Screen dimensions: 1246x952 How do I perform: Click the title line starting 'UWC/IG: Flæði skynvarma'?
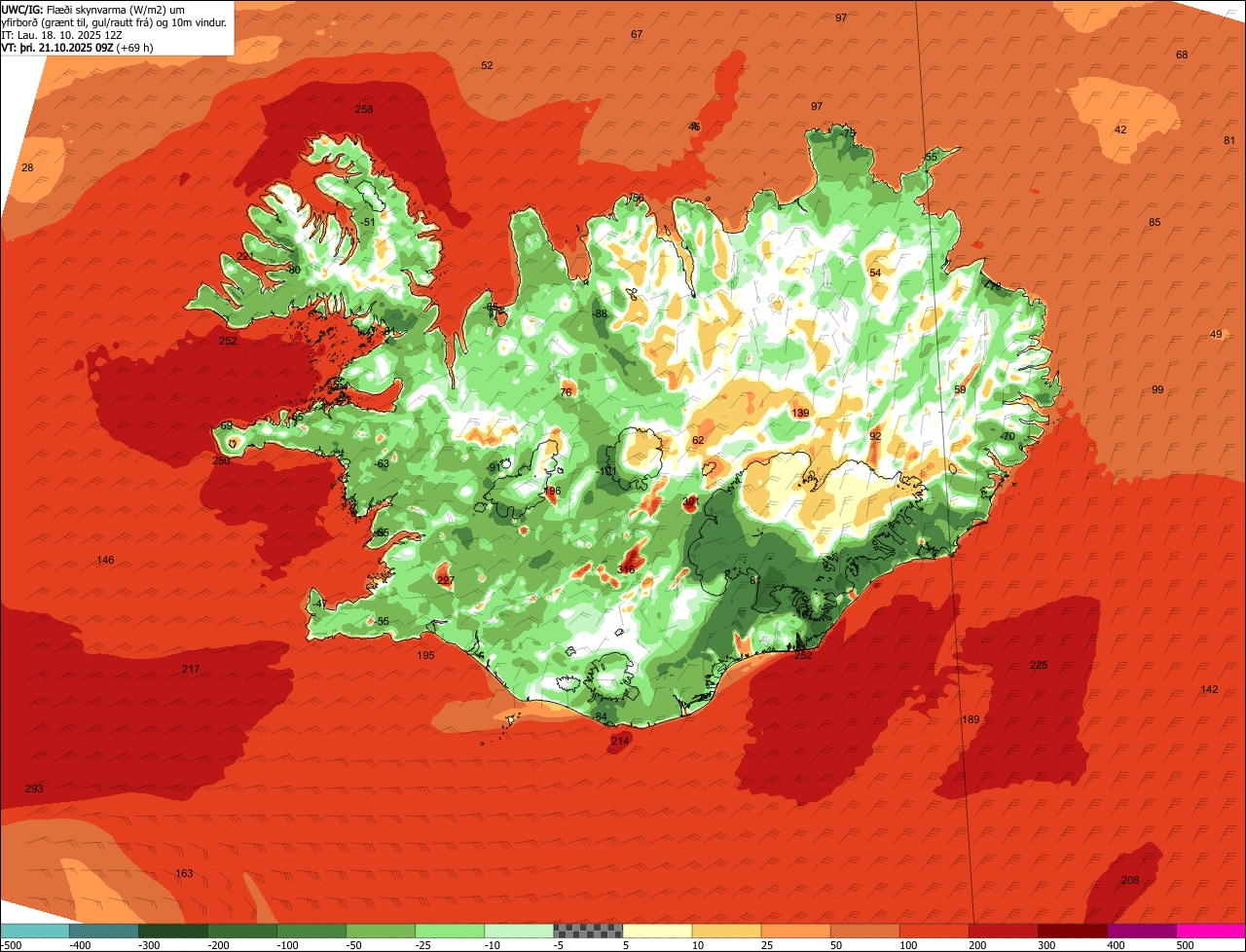pos(93,9)
